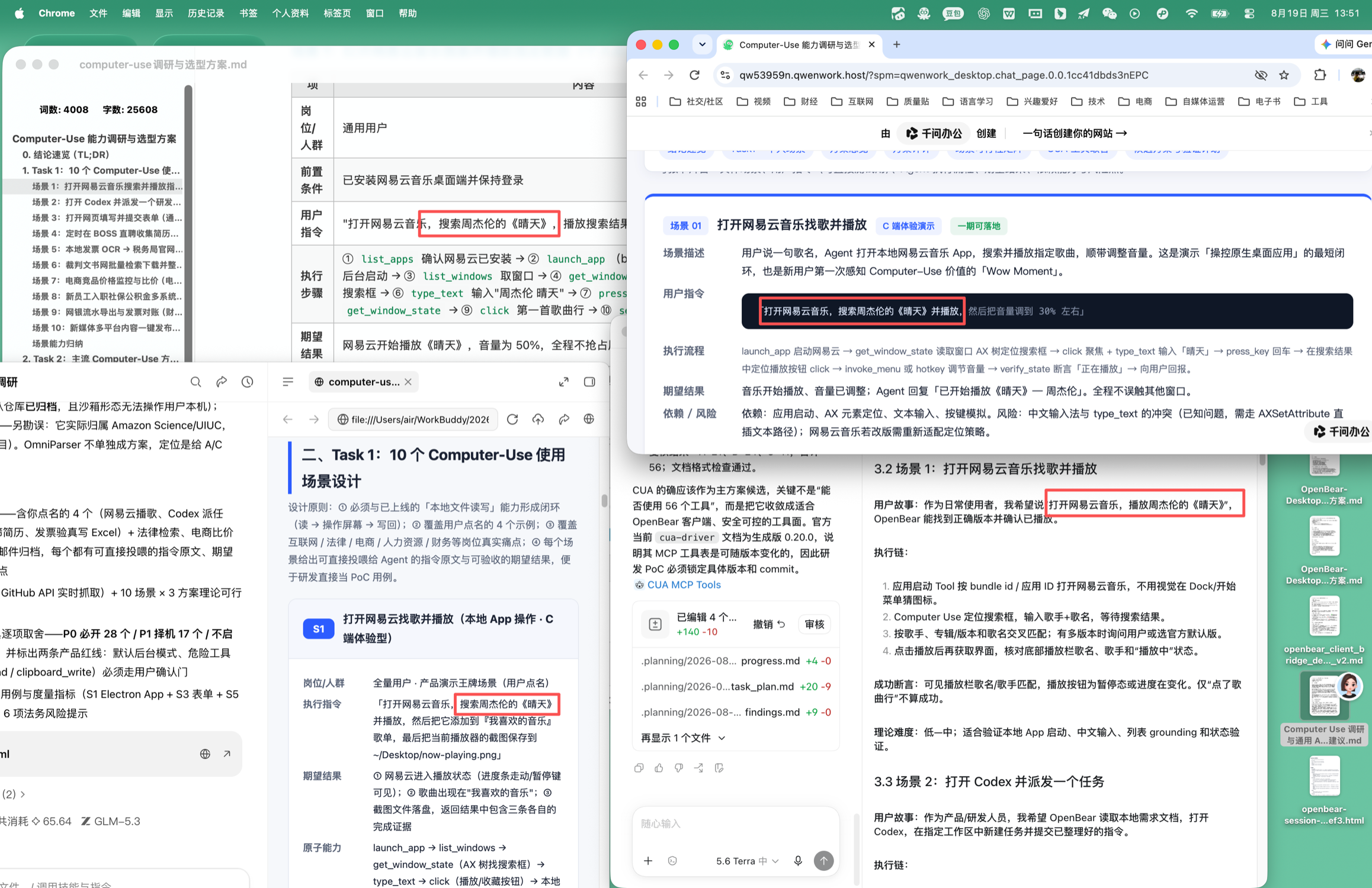1372x888 pixels.
Task: Open search in the 调研 chat header
Action: click(x=195, y=382)
